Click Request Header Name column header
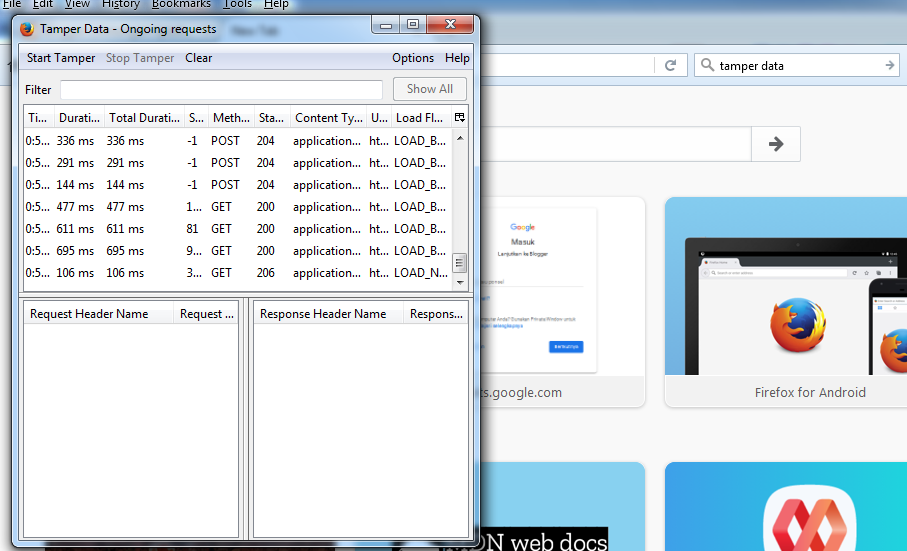Viewport: 907px width, 551px height. (x=98, y=313)
